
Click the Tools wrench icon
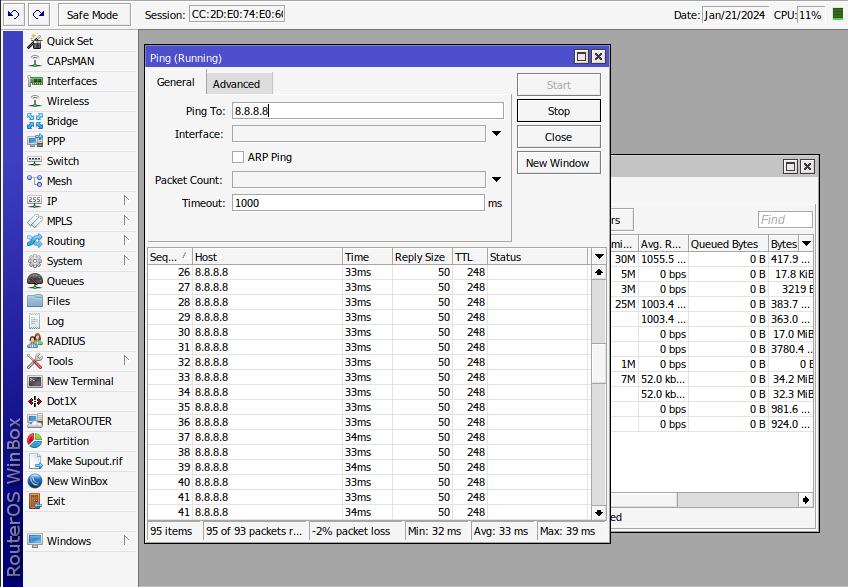coord(35,361)
